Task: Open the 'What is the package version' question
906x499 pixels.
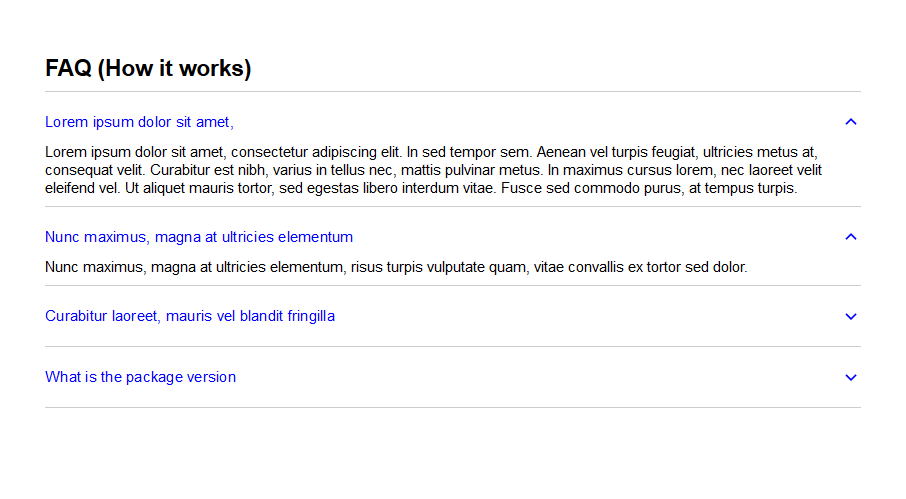Action: coord(140,377)
